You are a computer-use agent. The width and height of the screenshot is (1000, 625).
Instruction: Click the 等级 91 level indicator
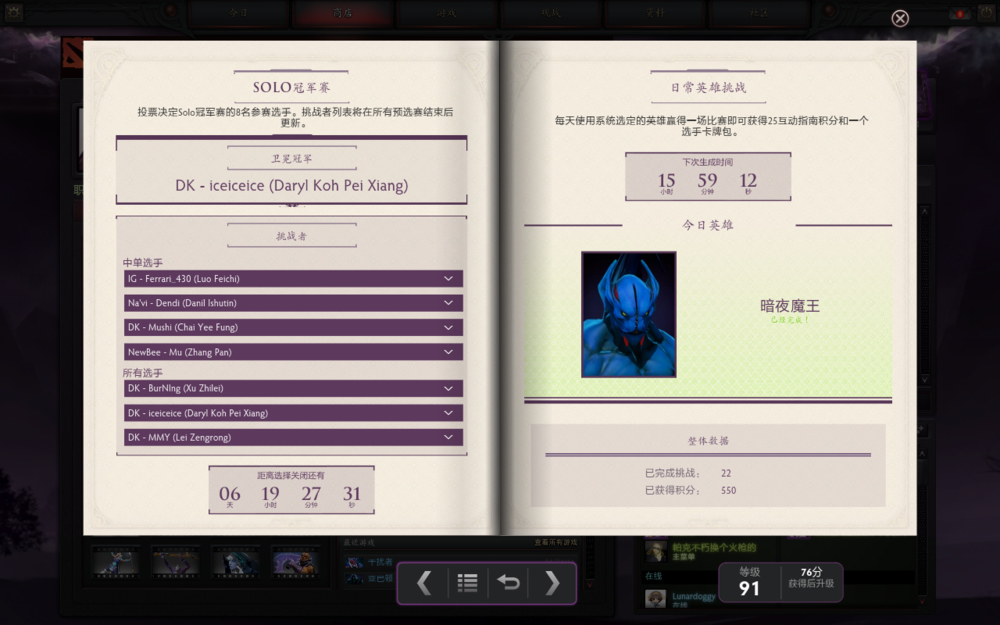point(749,582)
